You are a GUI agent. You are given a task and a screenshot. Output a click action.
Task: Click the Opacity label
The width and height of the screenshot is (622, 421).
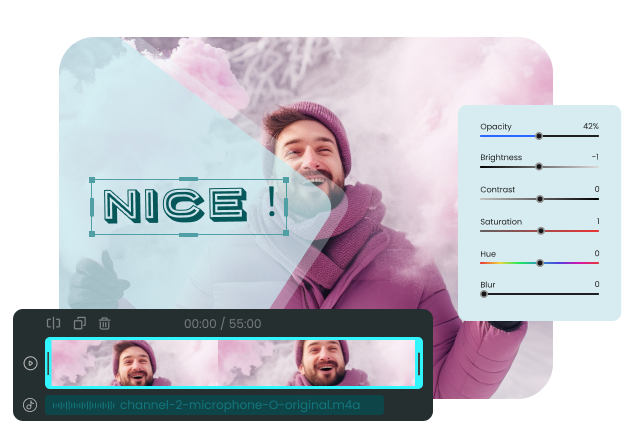coord(496,127)
